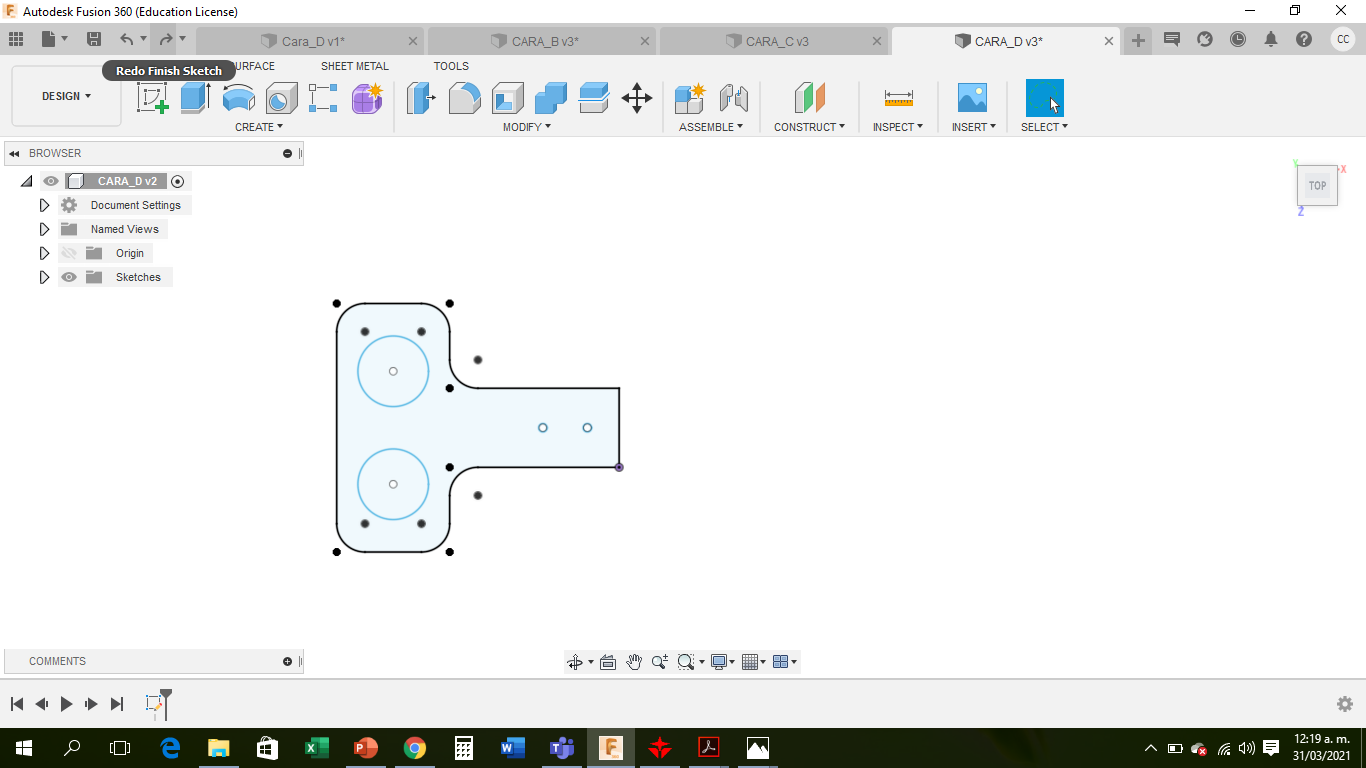Jump to the beginning of the timeline
The height and width of the screenshot is (768, 1366).
click(x=17, y=704)
